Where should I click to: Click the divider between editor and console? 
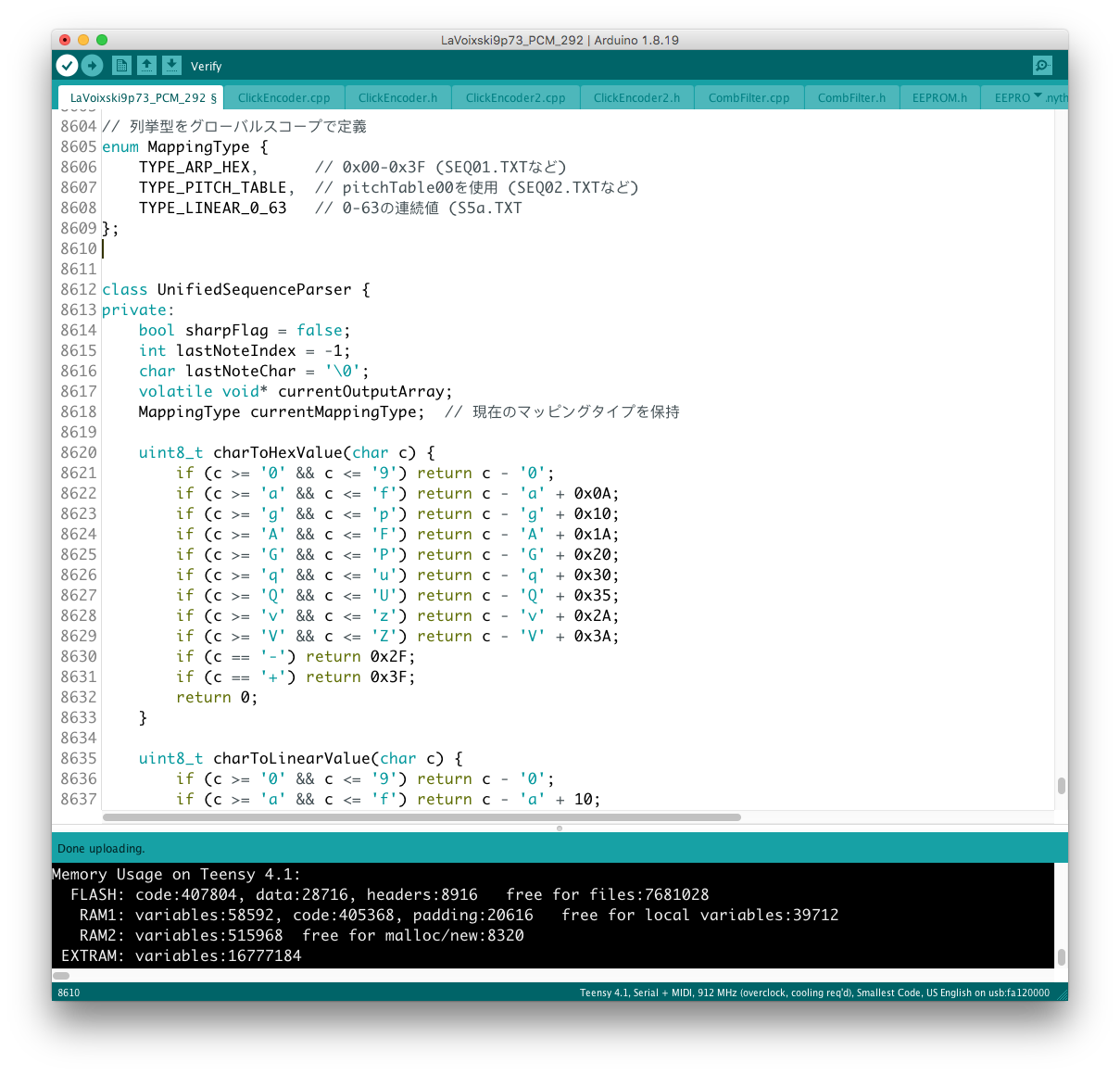pyautogui.click(x=560, y=828)
